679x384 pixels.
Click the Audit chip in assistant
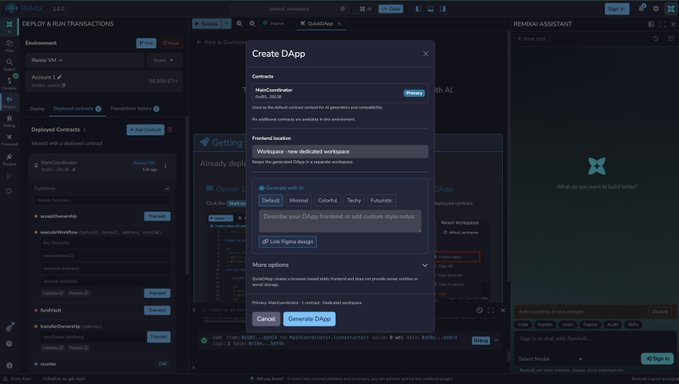[x=612, y=324]
